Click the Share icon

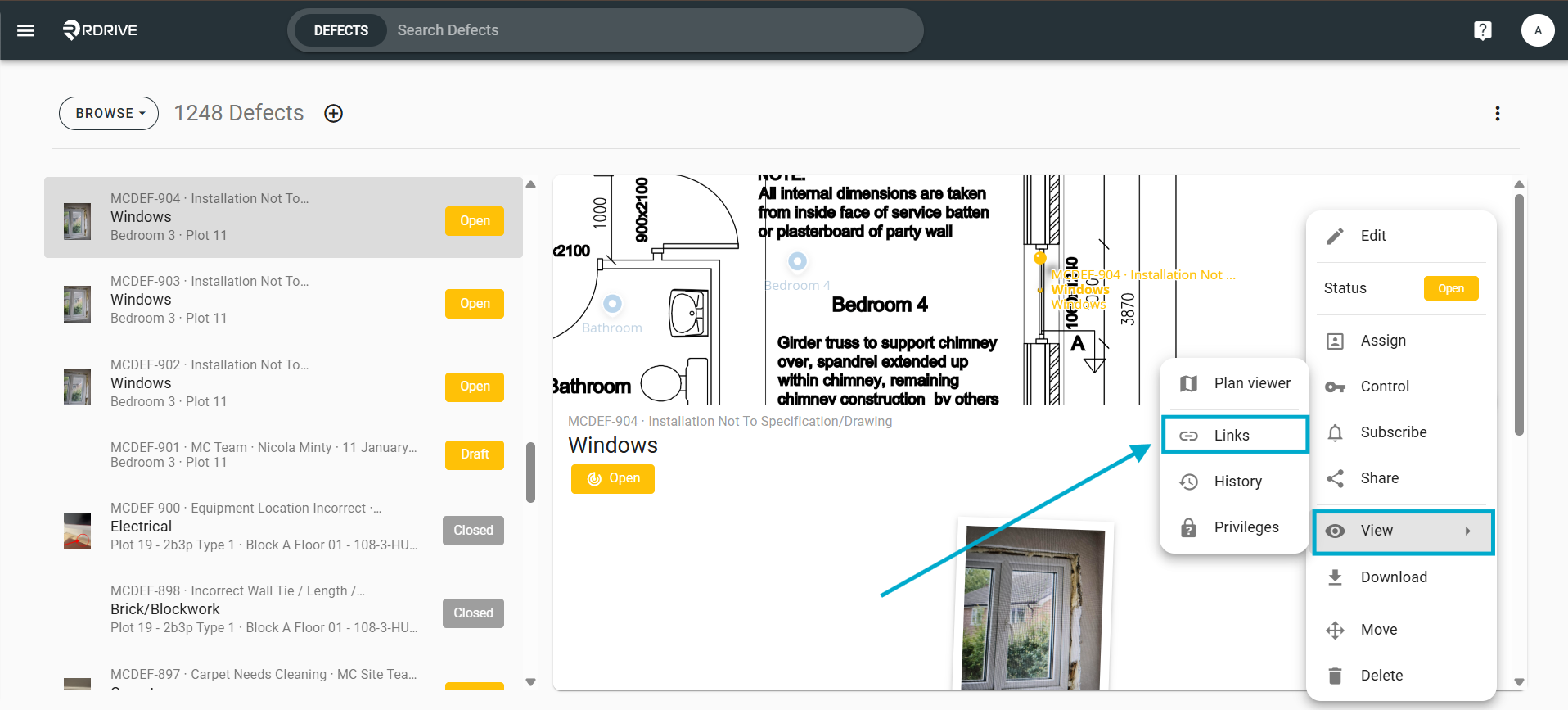click(x=1335, y=478)
